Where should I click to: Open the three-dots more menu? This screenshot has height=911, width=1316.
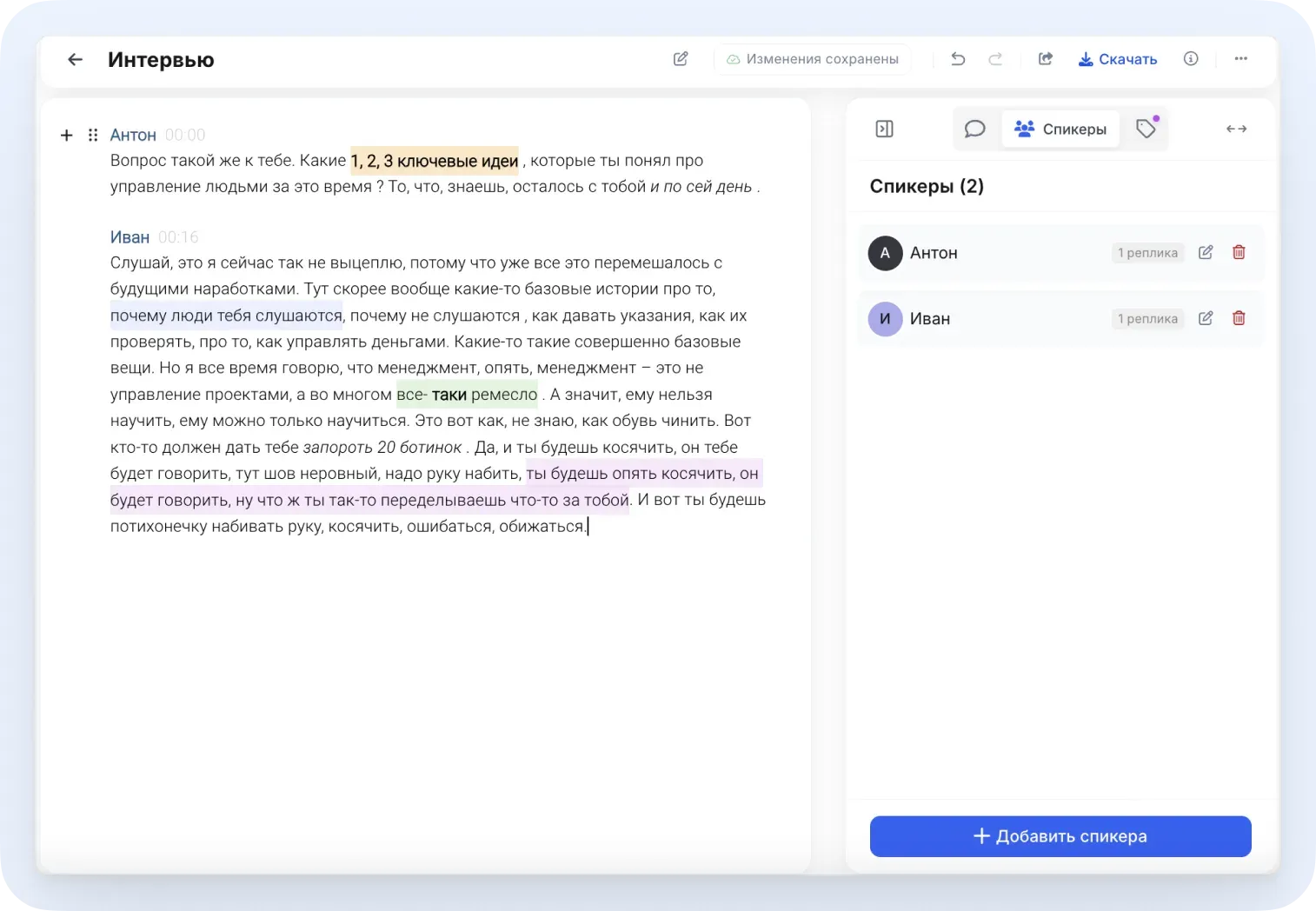click(1241, 59)
